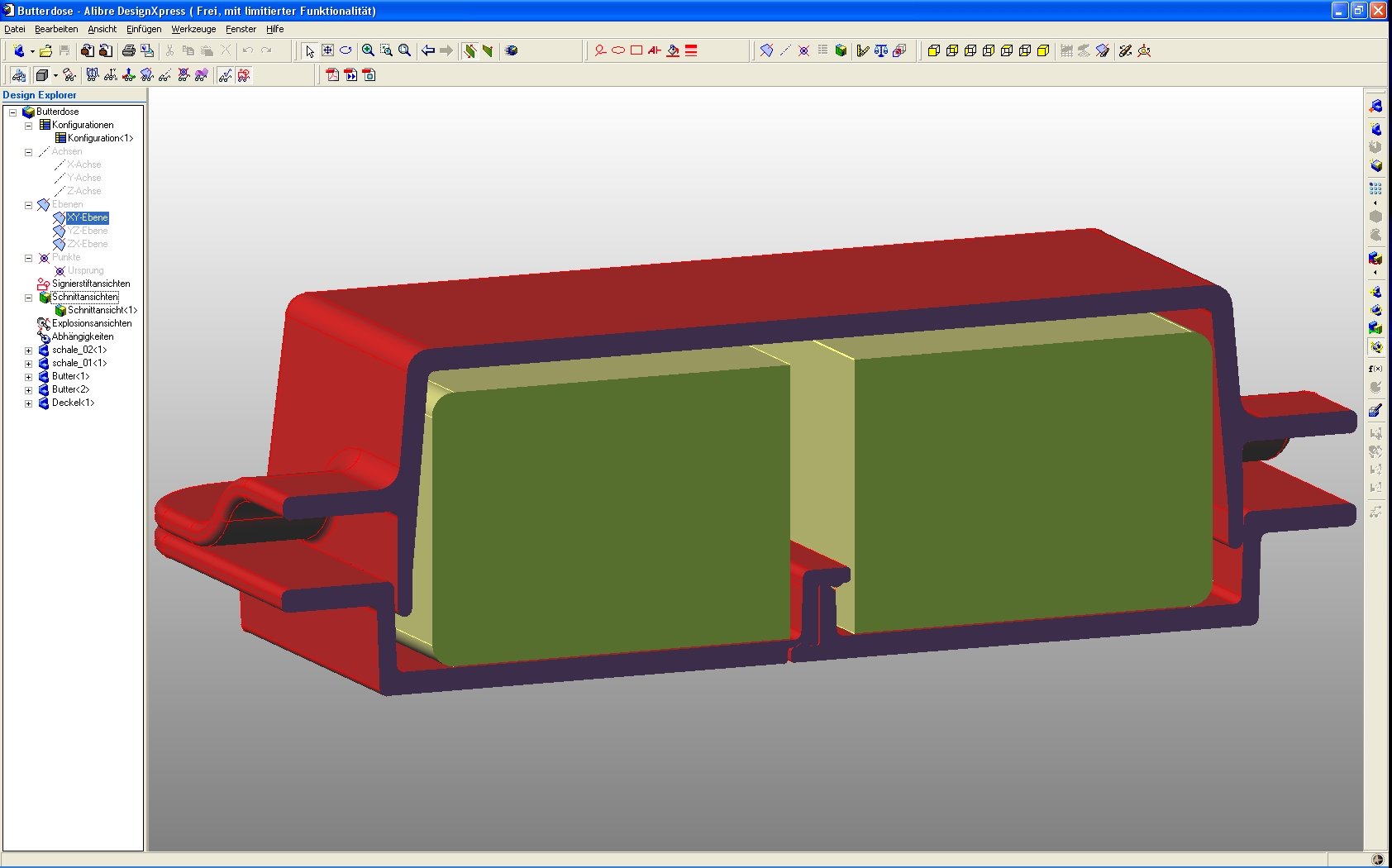Click the first red PDF publish icon
The width and height of the screenshot is (1392, 868).
click(x=332, y=75)
